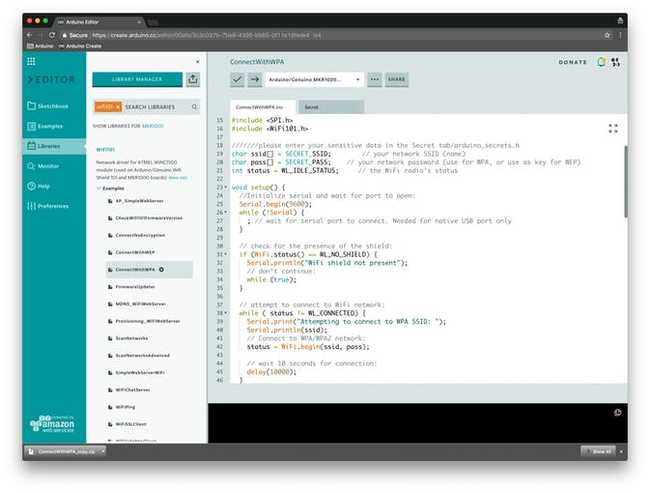
Task: Toggle fullscreen editor icon
Action: pyautogui.click(x=613, y=128)
